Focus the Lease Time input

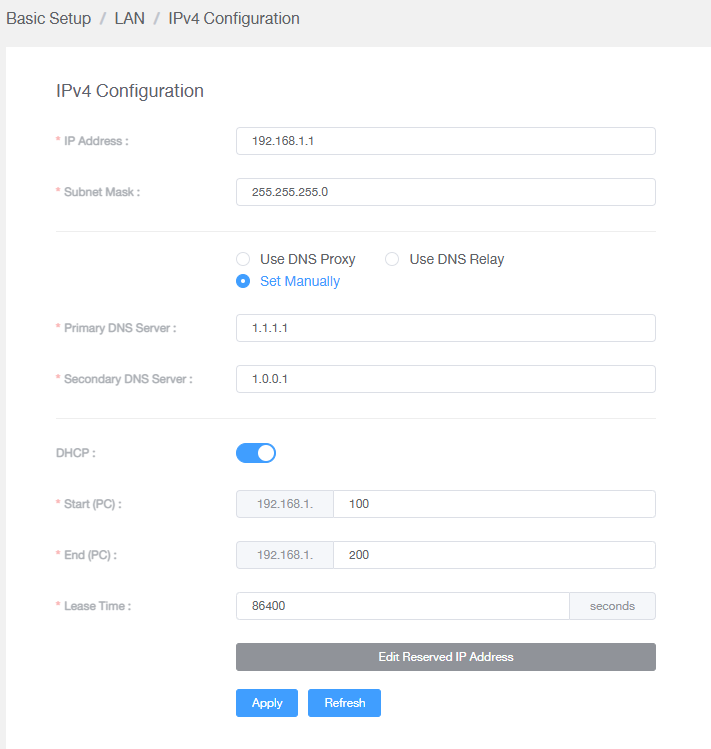coord(403,606)
